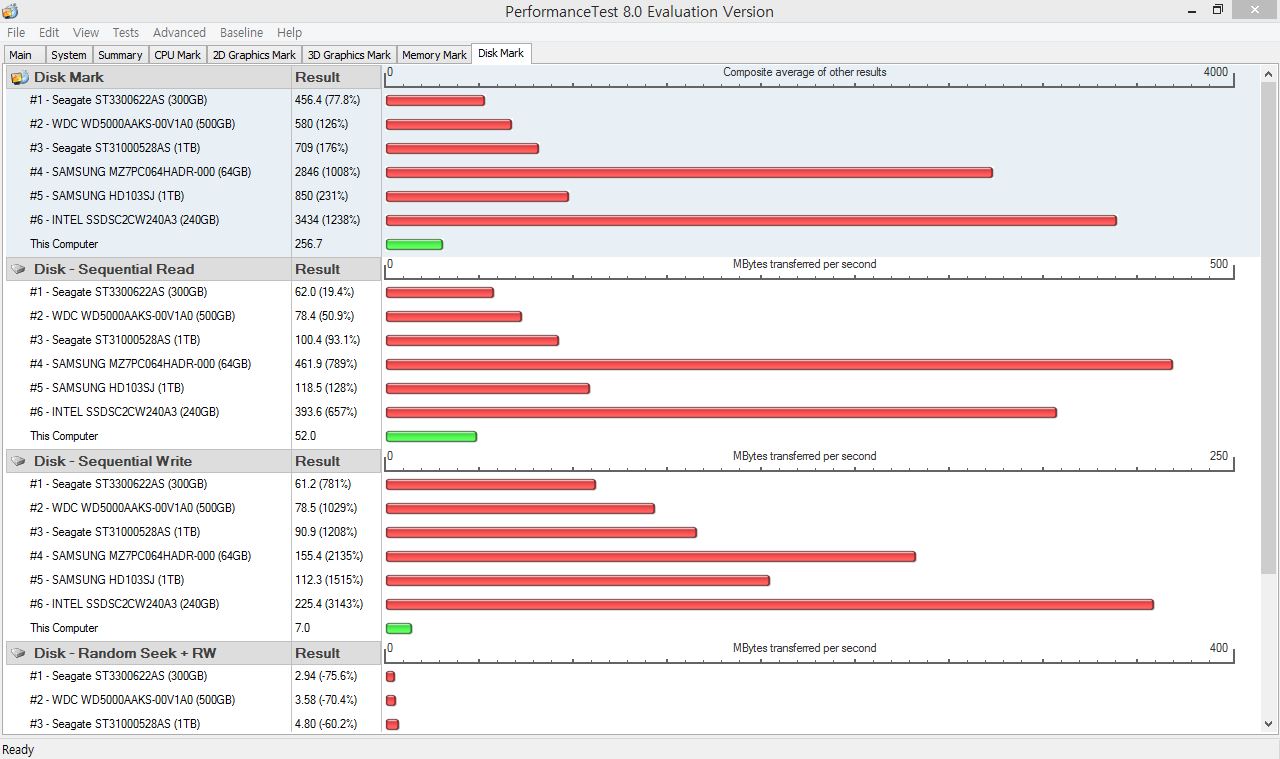Click the Disk - Random Seek + RW header
1280x759 pixels.
tap(149, 653)
